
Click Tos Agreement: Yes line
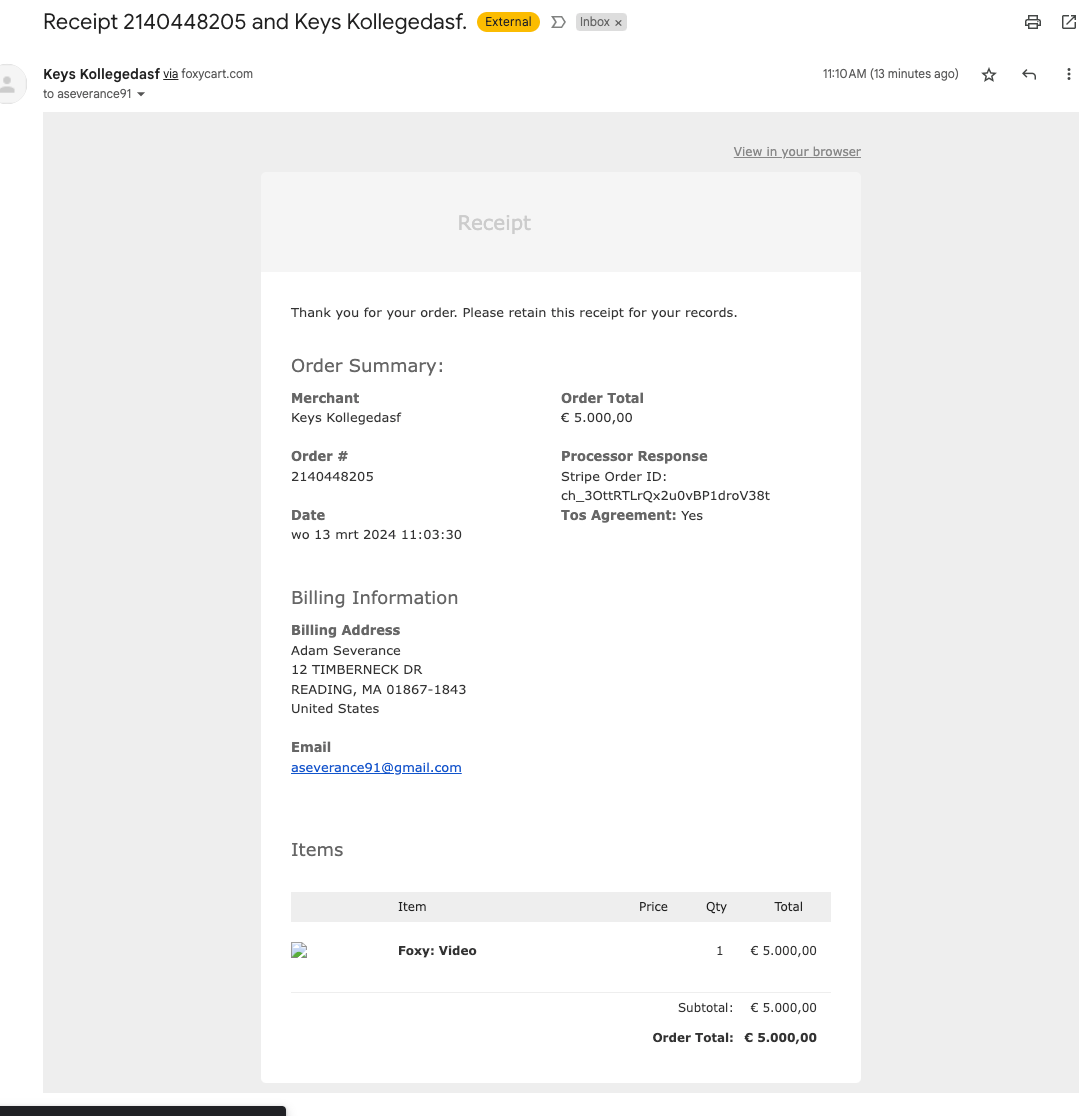632,515
